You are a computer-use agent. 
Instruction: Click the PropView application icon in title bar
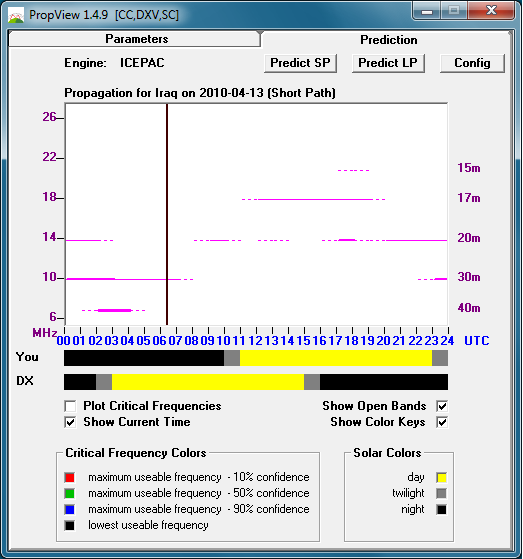tap(16, 15)
